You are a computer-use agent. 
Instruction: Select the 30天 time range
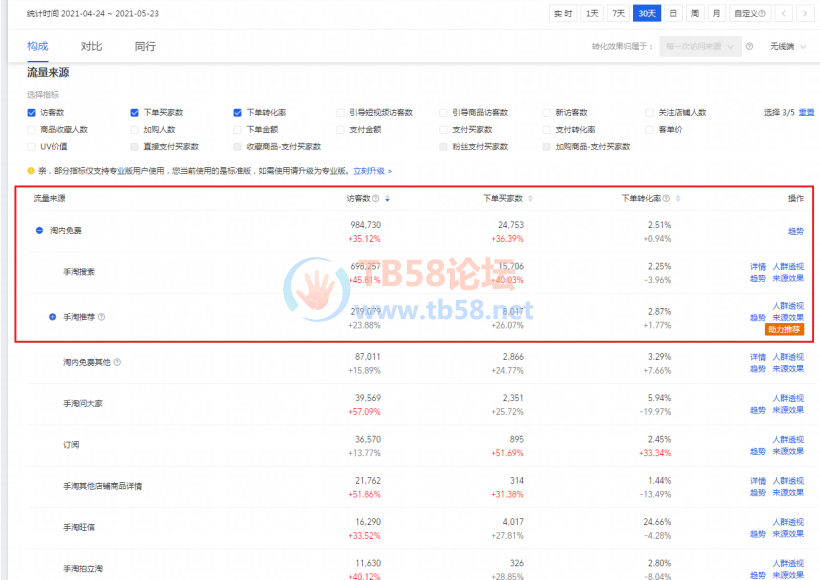[647, 14]
